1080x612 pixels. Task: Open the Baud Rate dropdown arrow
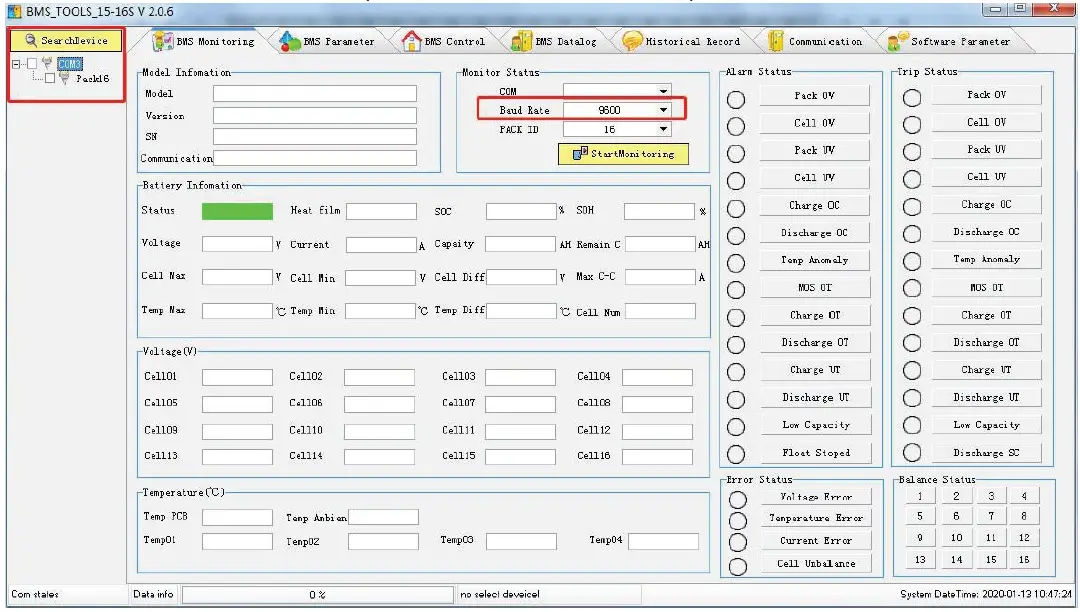click(x=663, y=110)
